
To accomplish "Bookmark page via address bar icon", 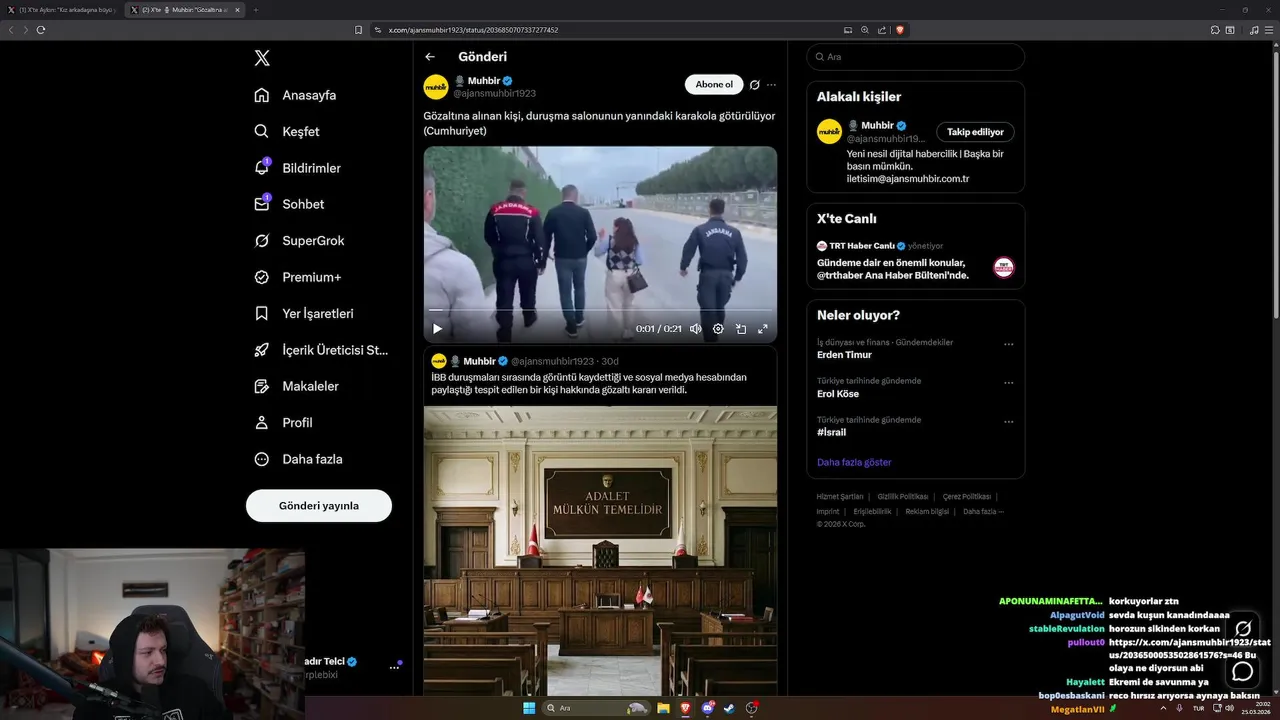I will [x=359, y=30].
